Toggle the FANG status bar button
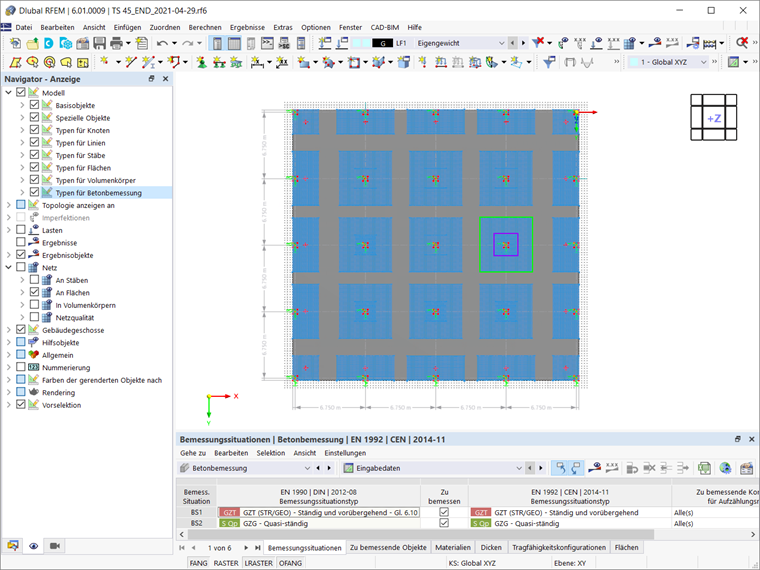 [x=198, y=563]
